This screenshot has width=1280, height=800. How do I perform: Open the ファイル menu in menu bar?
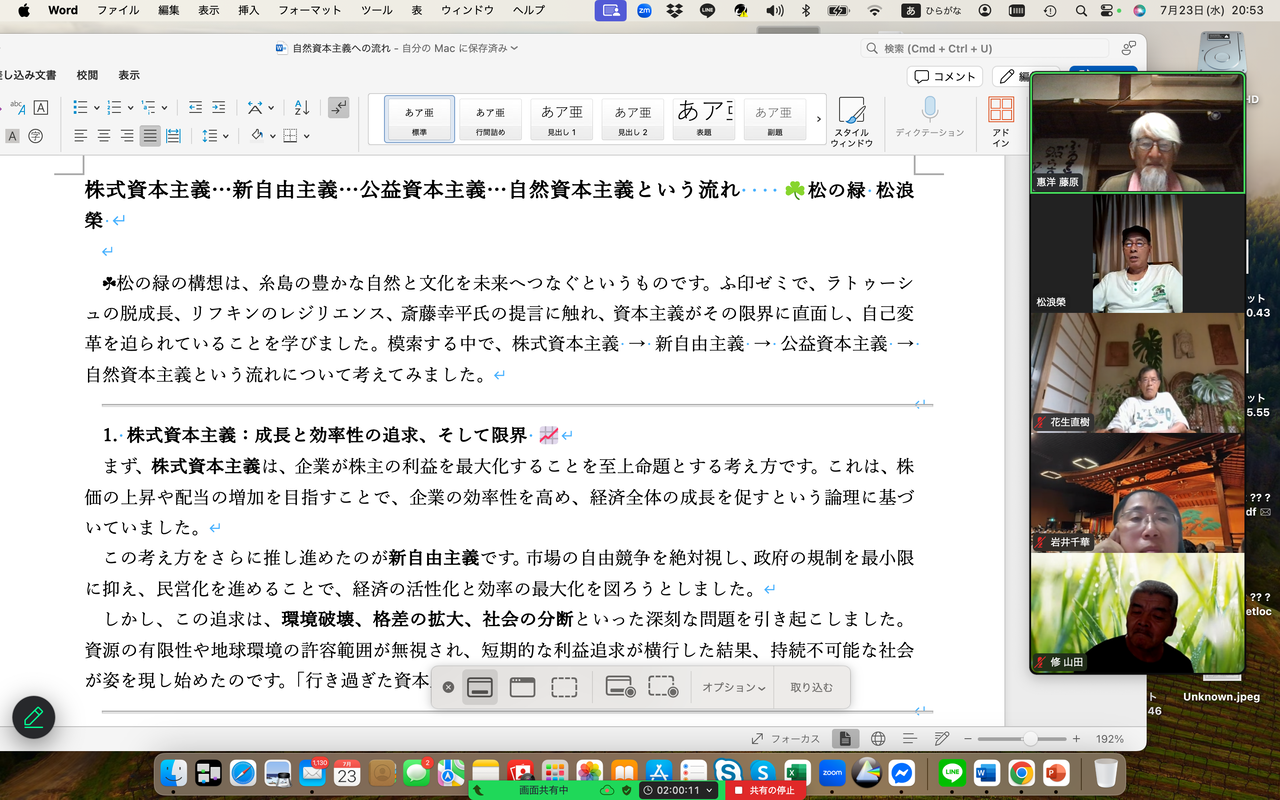[118, 10]
